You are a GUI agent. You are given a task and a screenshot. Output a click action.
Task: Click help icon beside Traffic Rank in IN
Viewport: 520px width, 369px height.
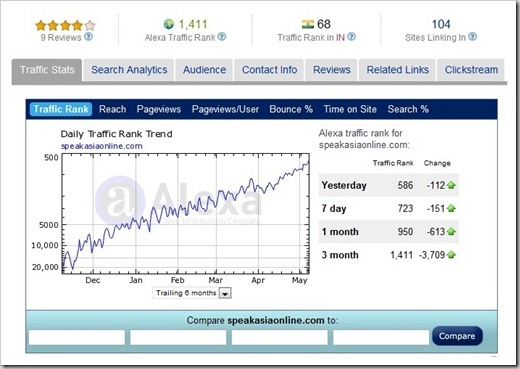click(351, 37)
